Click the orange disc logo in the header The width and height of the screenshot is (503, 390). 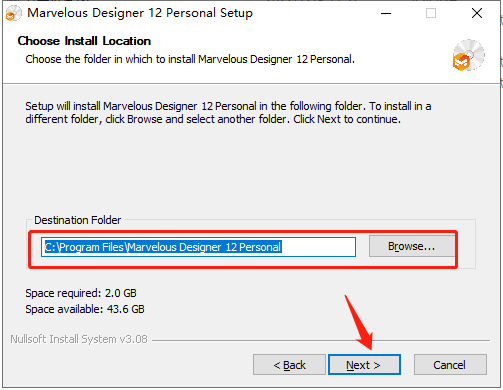468,55
